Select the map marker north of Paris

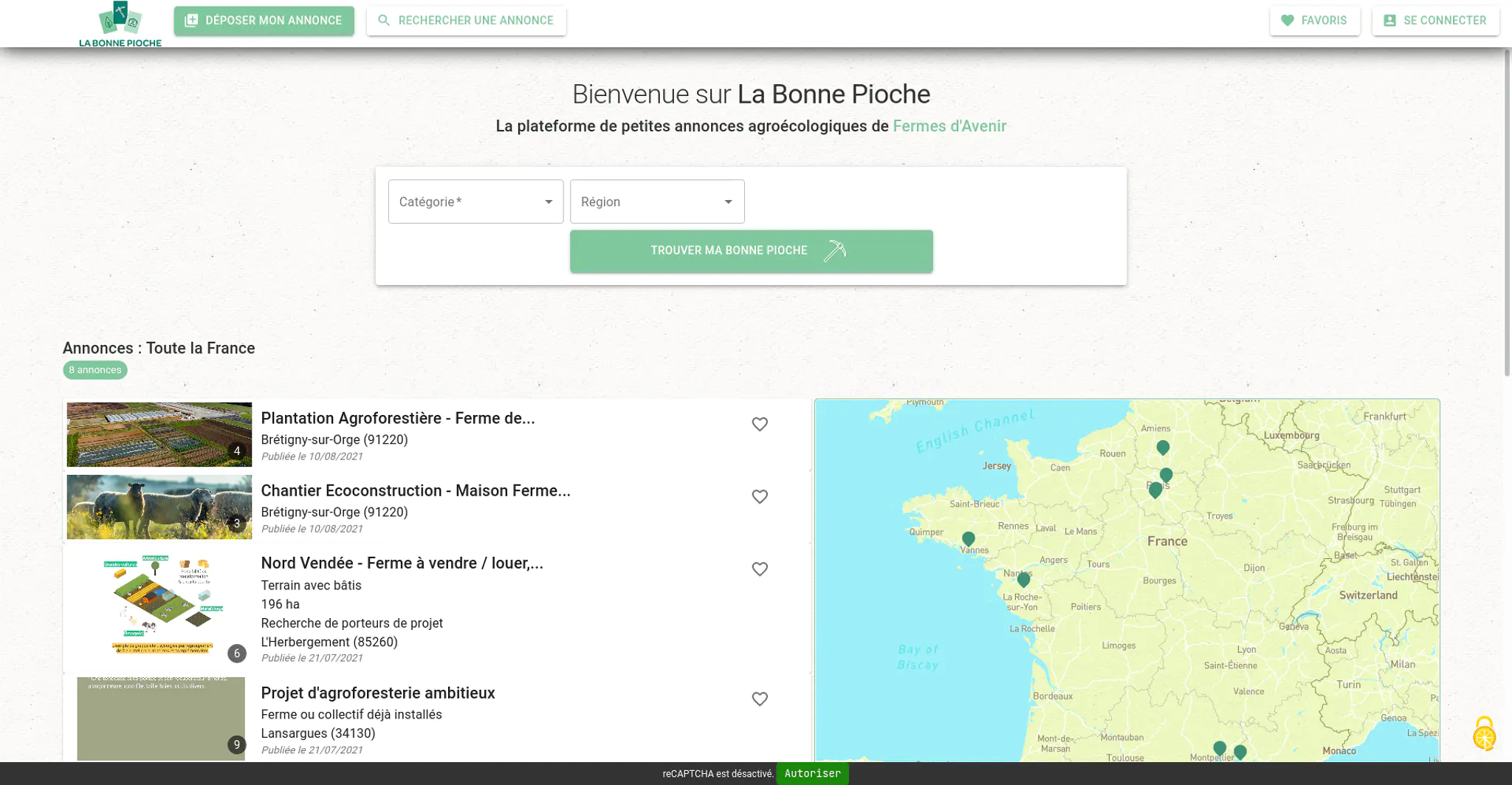click(x=1166, y=475)
